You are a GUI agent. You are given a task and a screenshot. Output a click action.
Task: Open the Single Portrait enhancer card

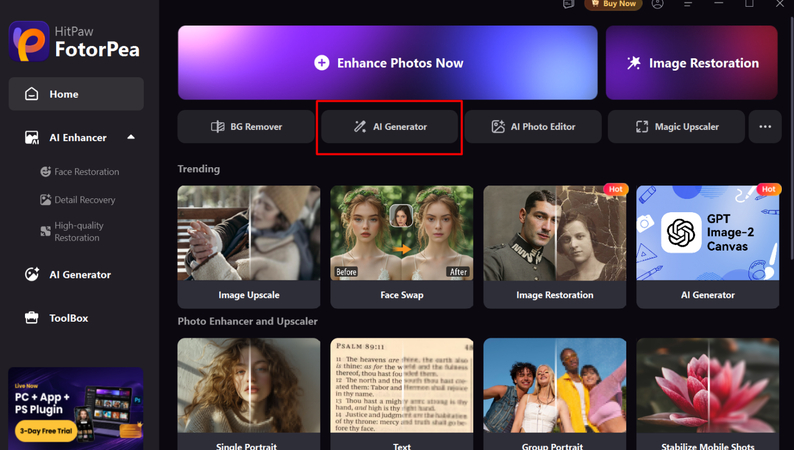[x=249, y=394]
